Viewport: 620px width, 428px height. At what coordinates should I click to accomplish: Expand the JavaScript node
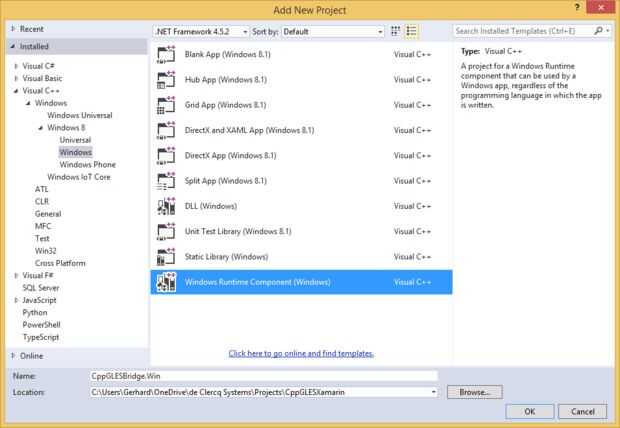(x=16, y=300)
